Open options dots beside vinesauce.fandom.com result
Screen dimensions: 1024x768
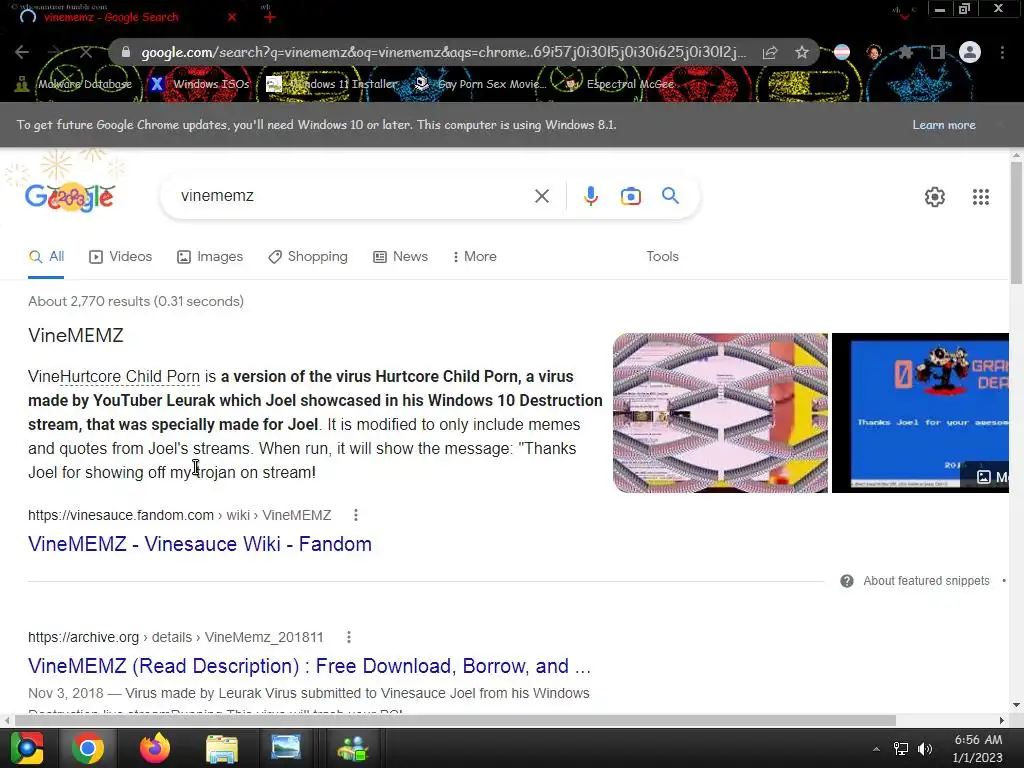coord(356,515)
